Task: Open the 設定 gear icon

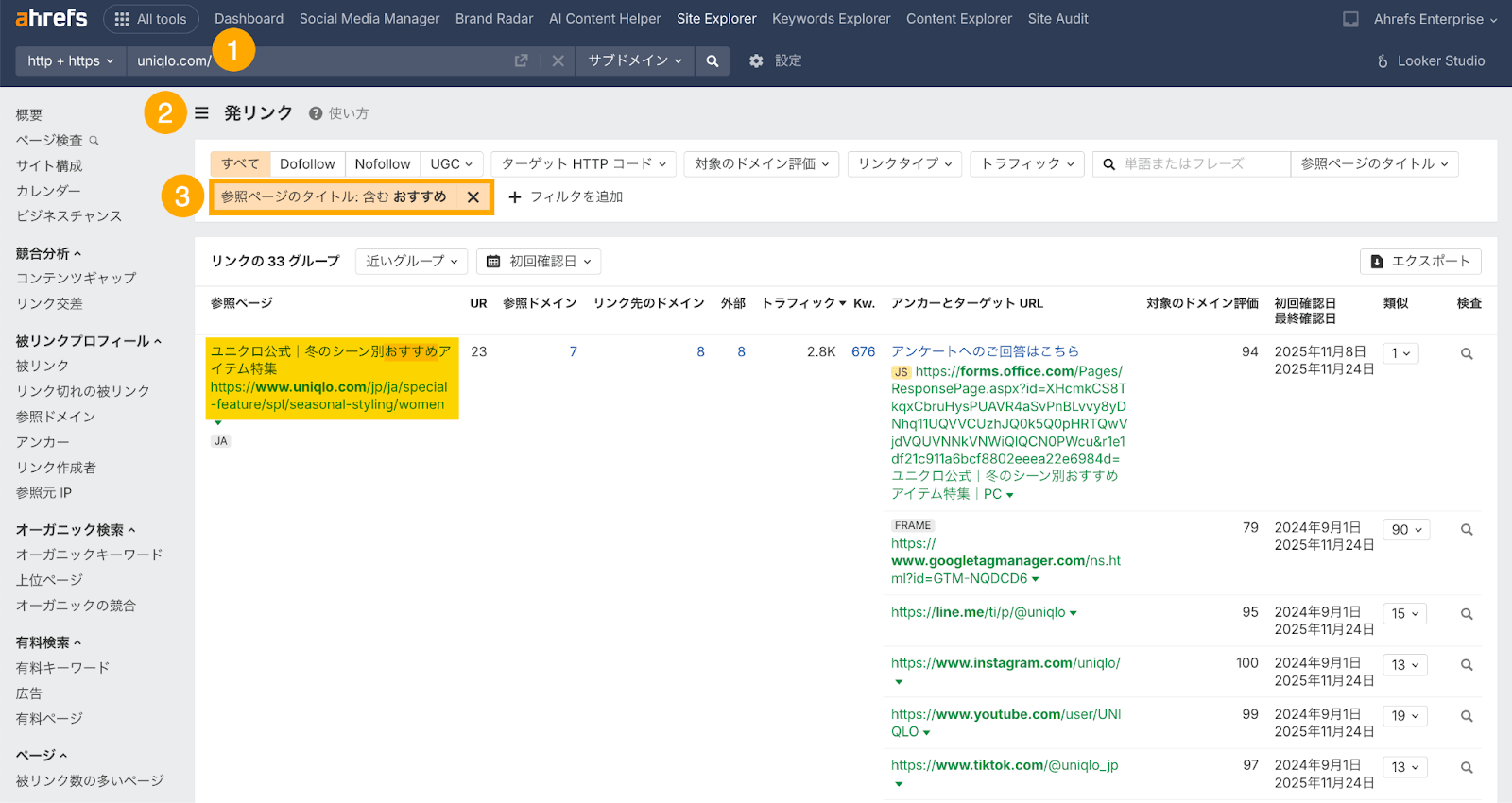Action: tap(756, 60)
